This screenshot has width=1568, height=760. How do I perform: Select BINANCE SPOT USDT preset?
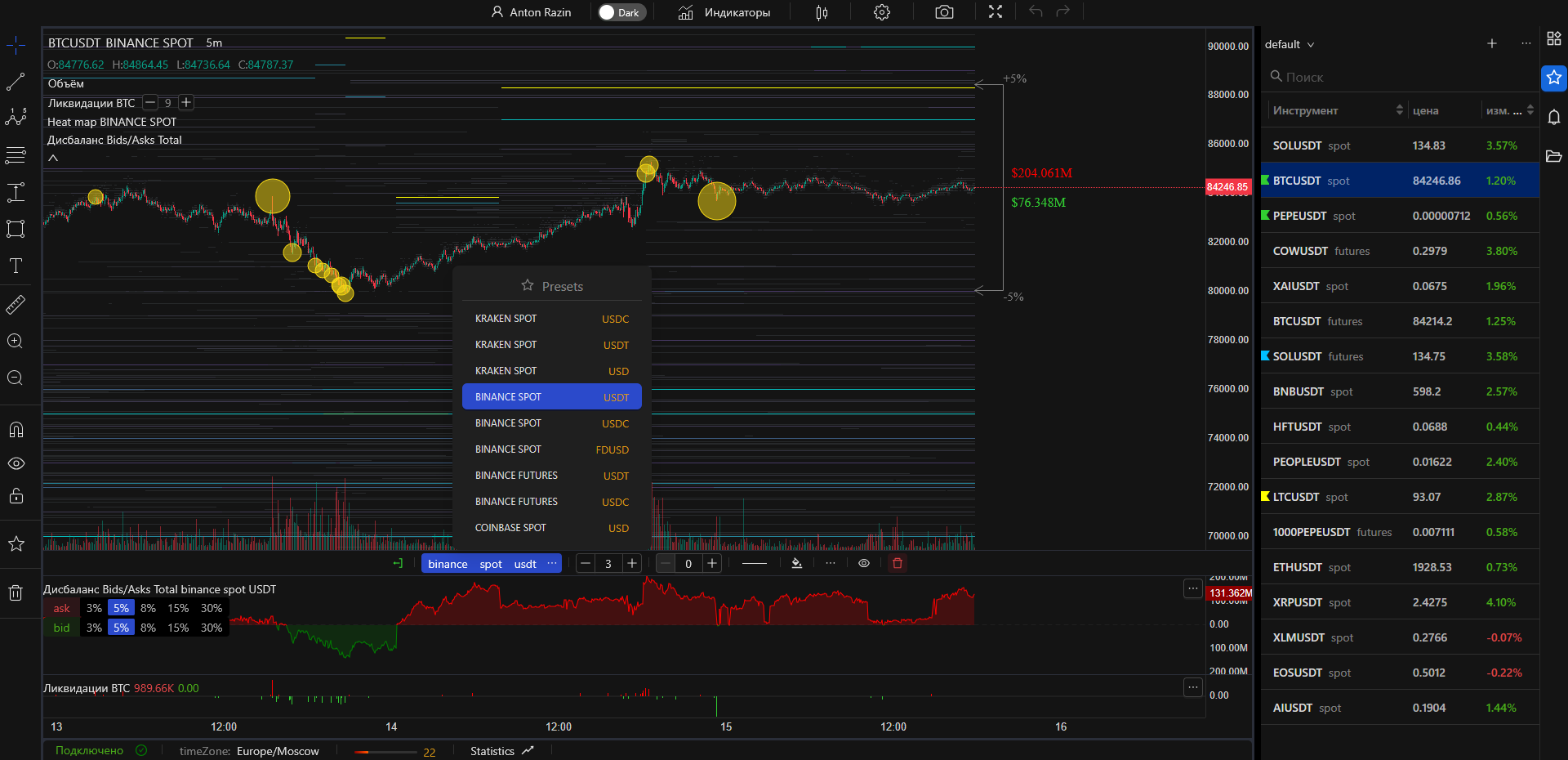tap(552, 397)
